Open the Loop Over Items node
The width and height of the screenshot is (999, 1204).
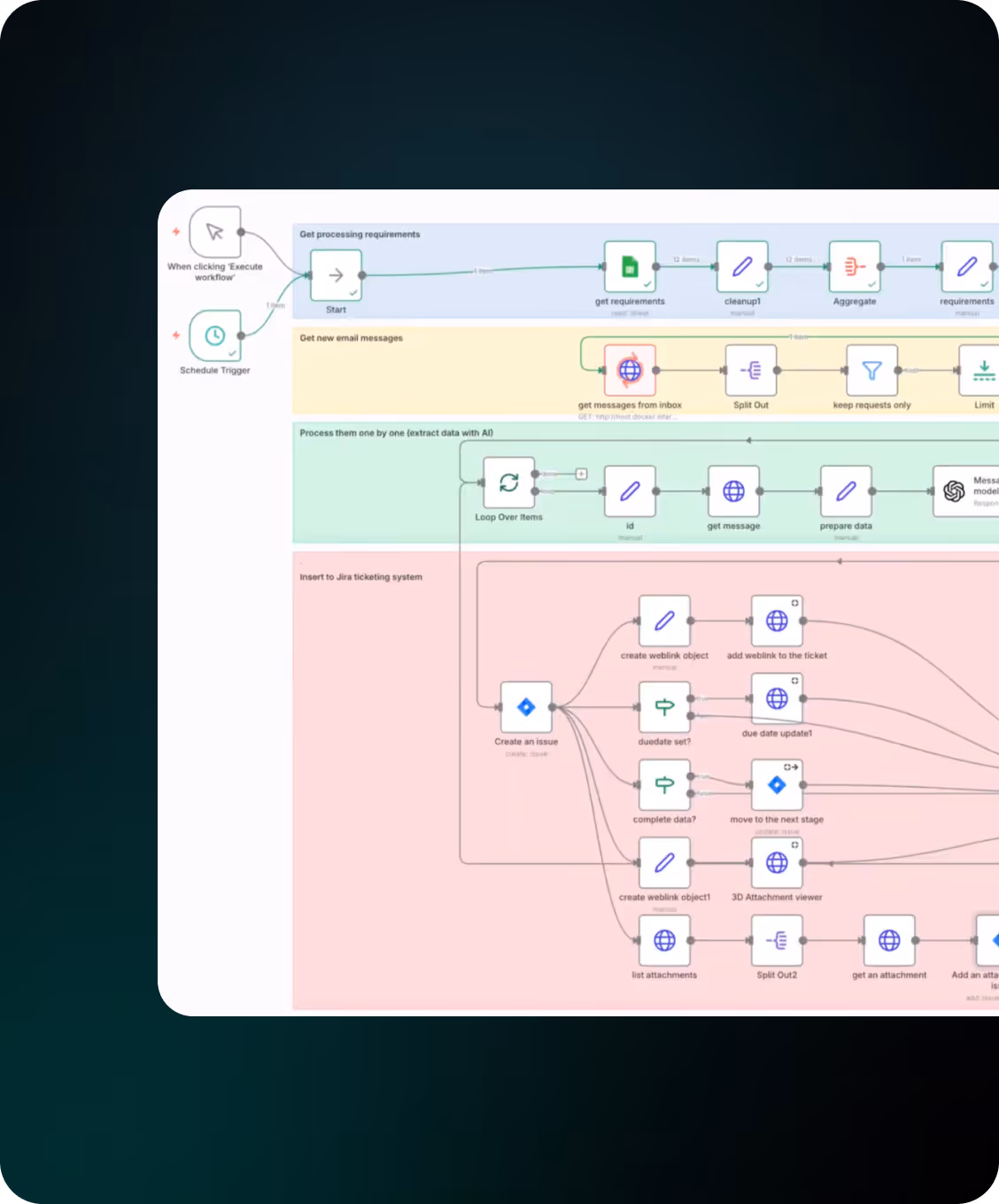coord(509,482)
